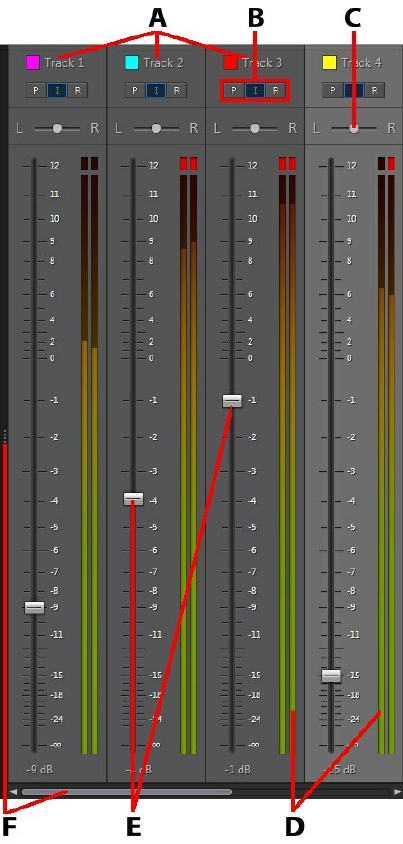Click Track 4 volume fader handle
Viewport: 403px width, 844px height.
point(331,676)
